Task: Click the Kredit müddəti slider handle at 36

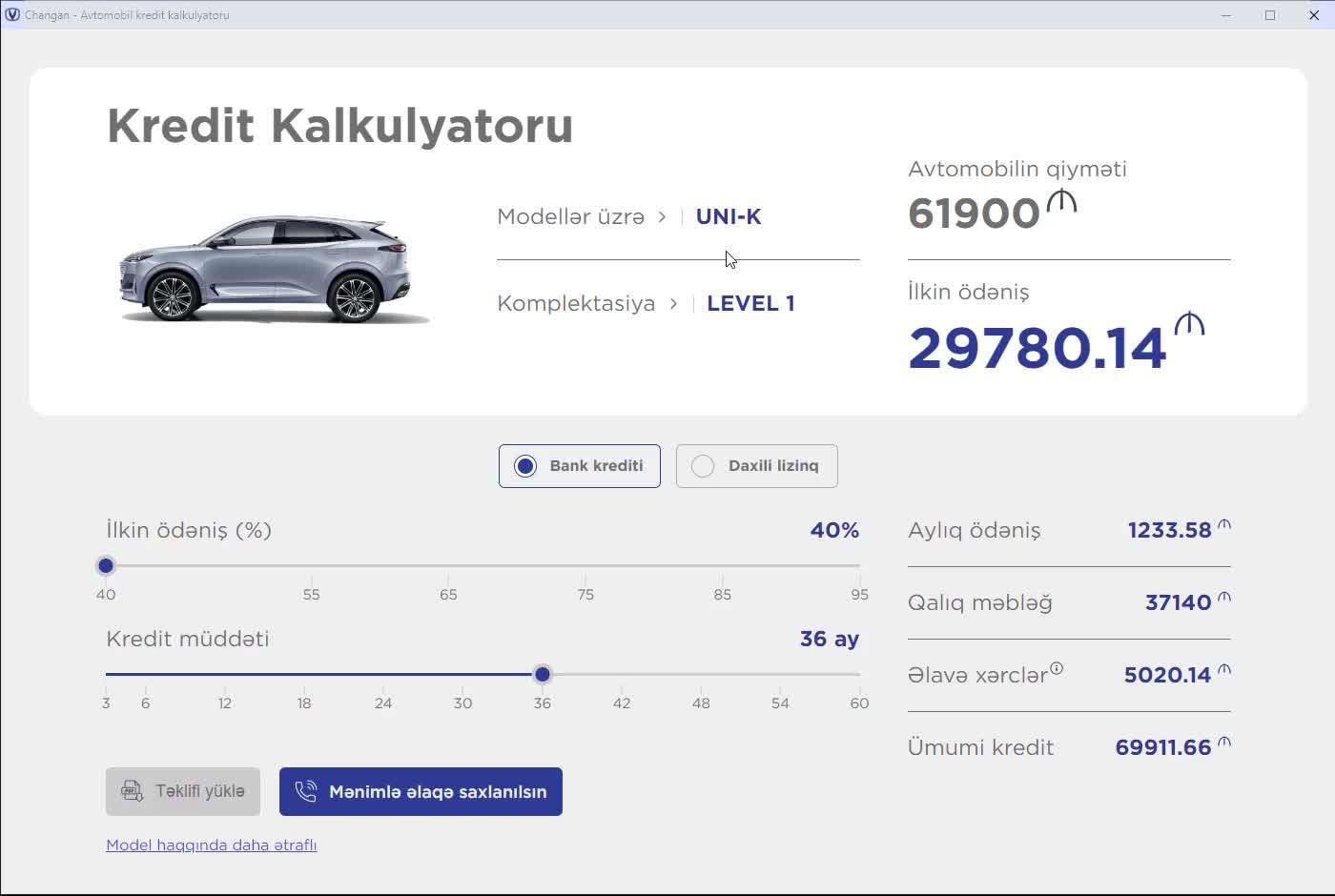Action: tap(543, 674)
